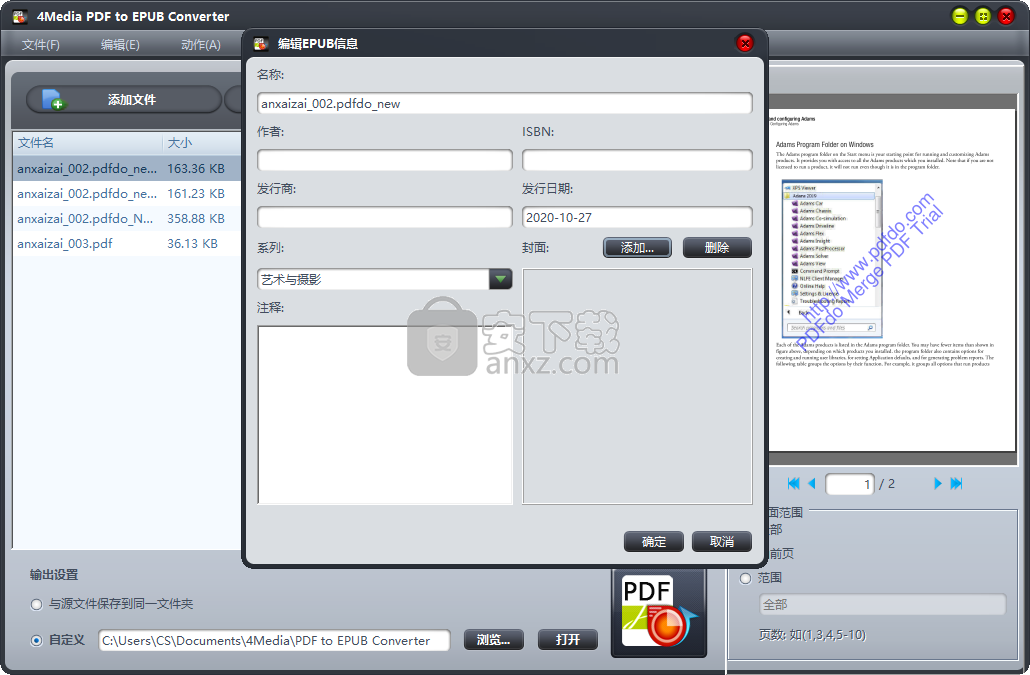
Task: Minimize the main window with yellow button
Action: (960, 16)
